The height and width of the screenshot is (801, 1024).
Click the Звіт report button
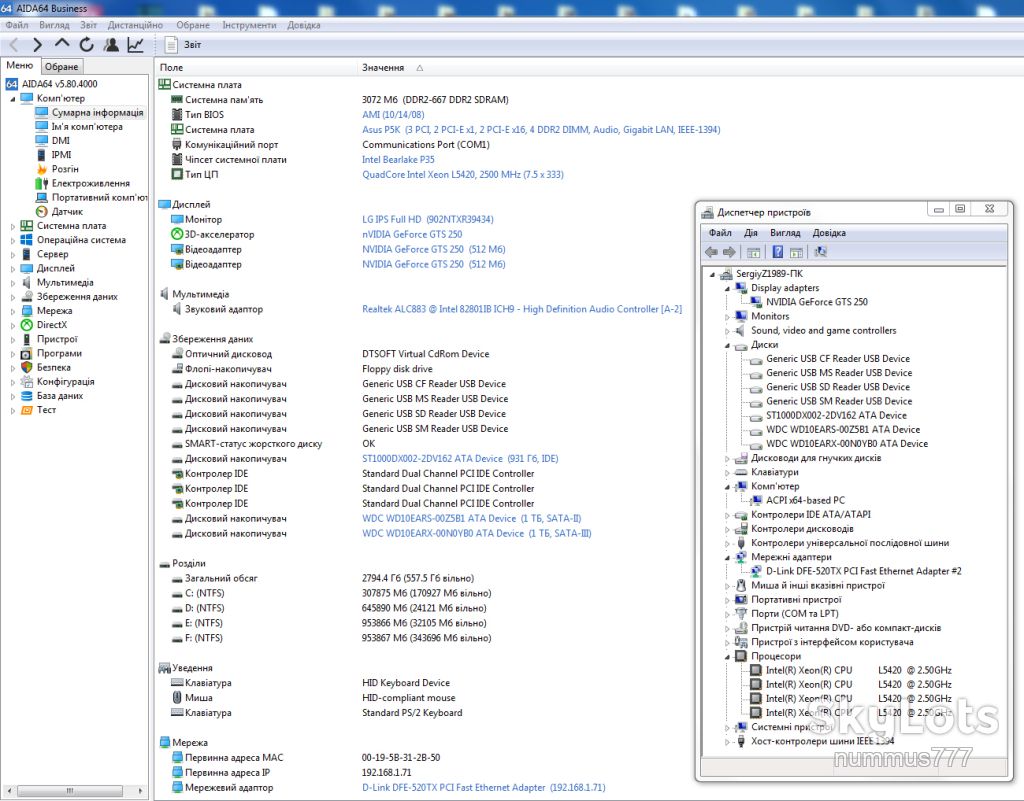(x=183, y=45)
